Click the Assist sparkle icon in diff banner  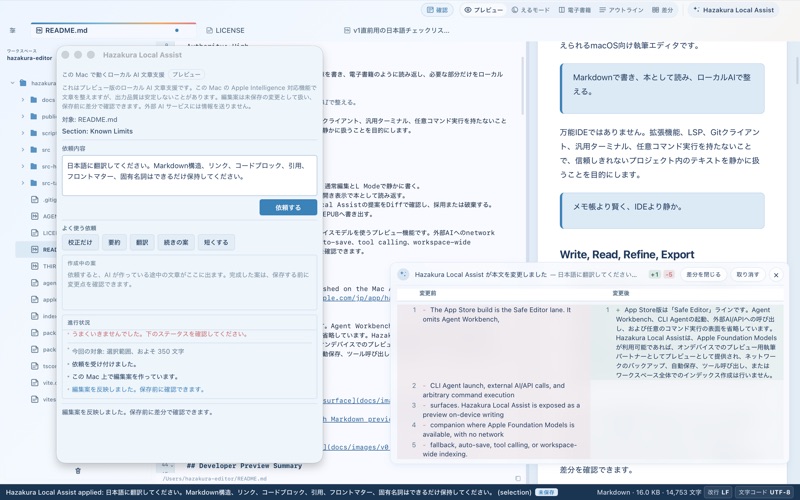403,274
